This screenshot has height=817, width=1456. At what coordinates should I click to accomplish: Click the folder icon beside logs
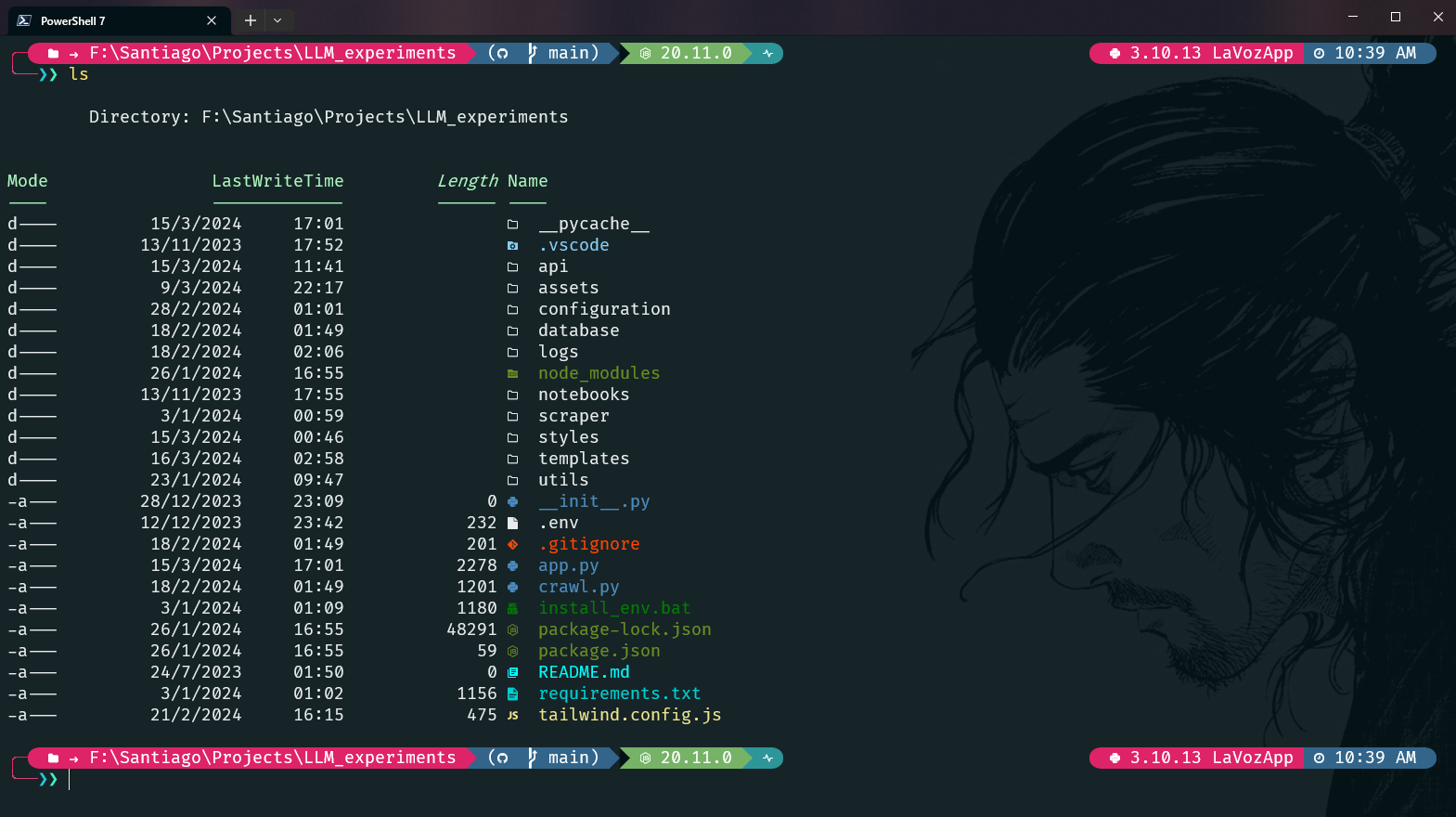512,352
